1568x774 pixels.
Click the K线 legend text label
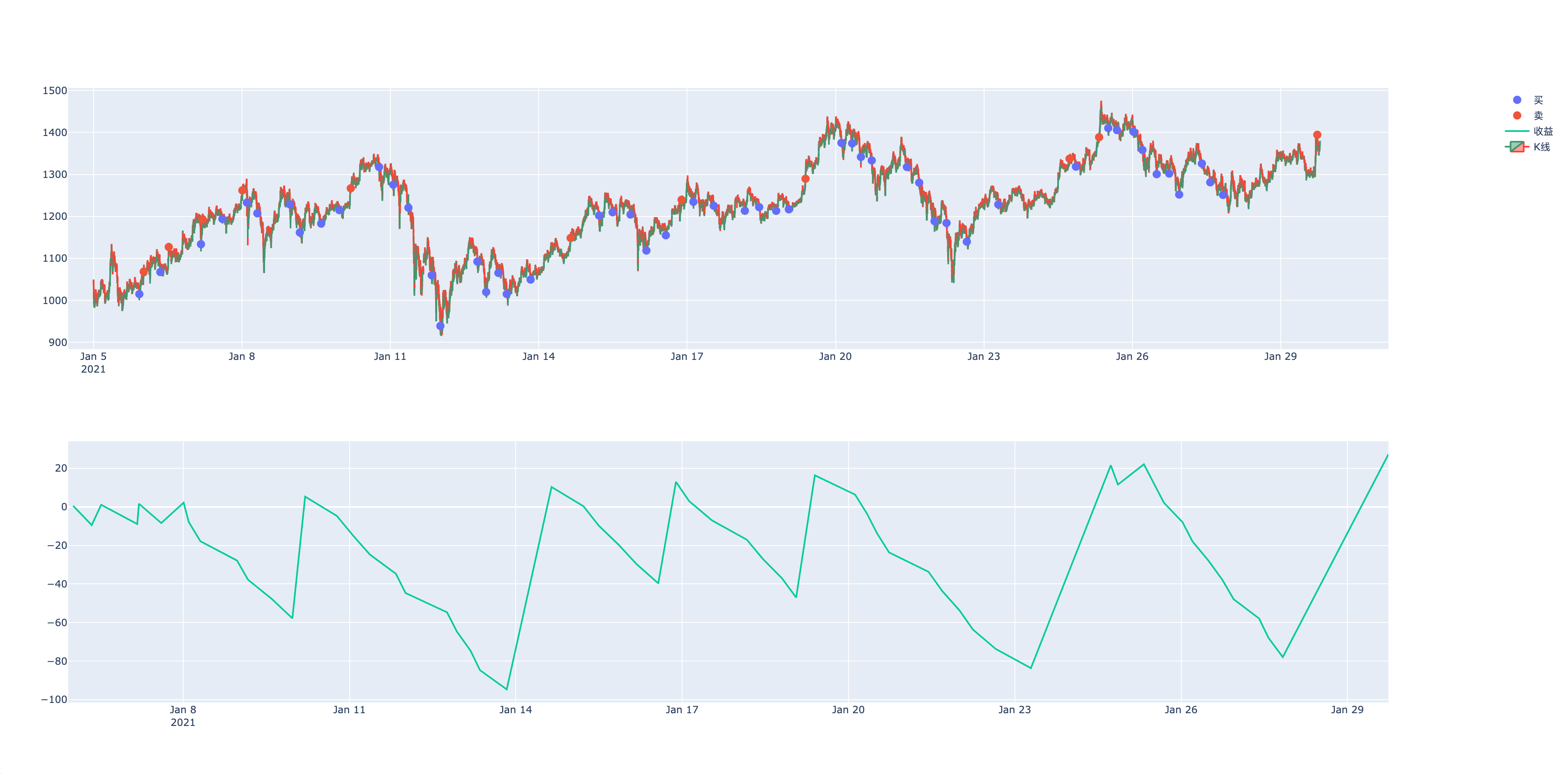tap(1542, 147)
